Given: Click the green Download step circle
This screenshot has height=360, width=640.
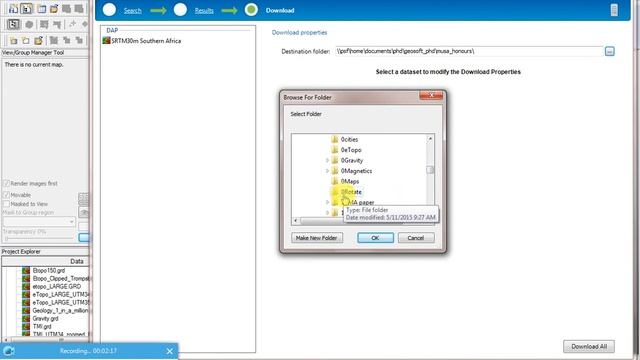Looking at the screenshot, I should tap(251, 10).
